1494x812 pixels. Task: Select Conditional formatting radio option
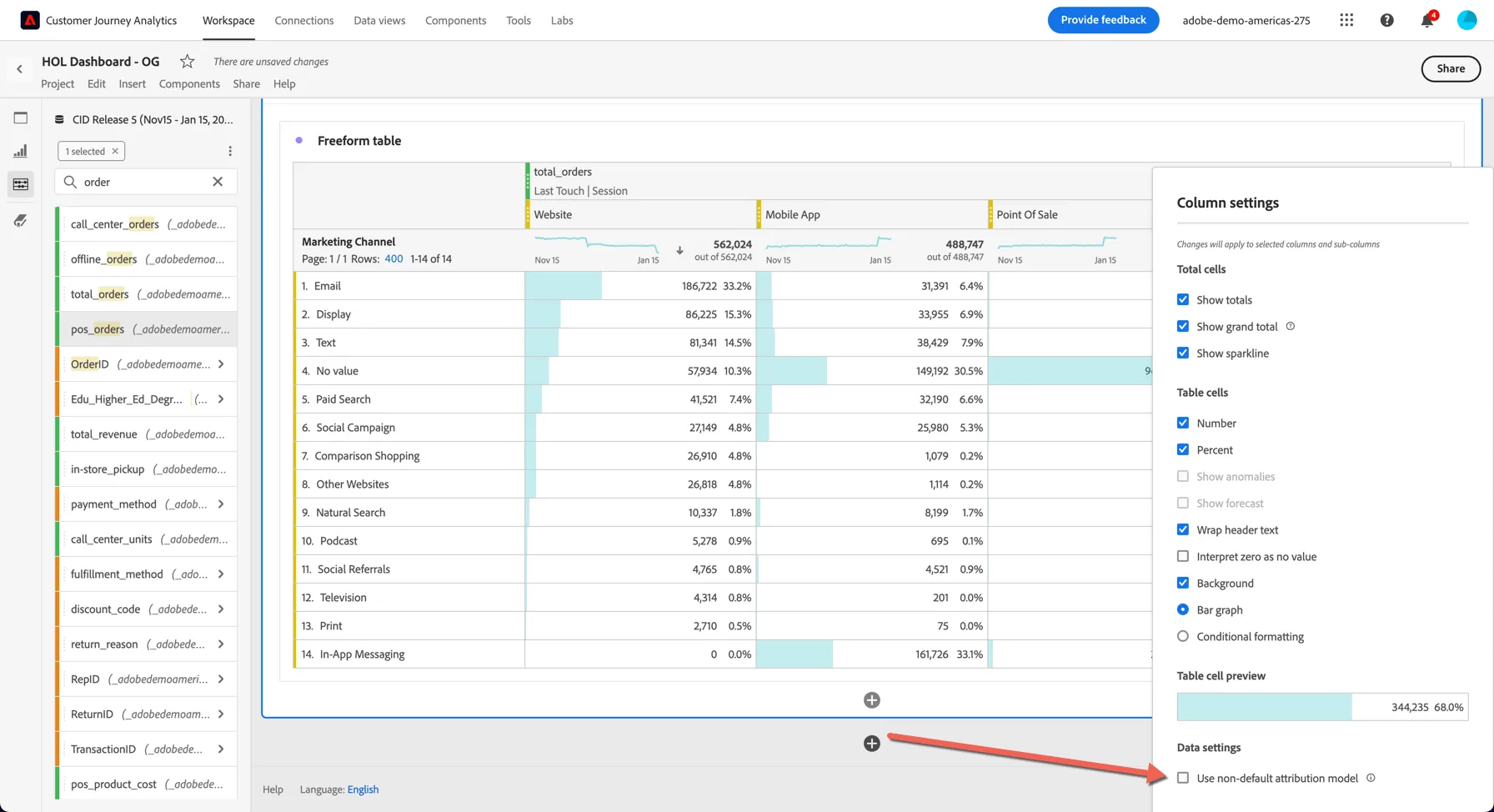pos(1183,636)
